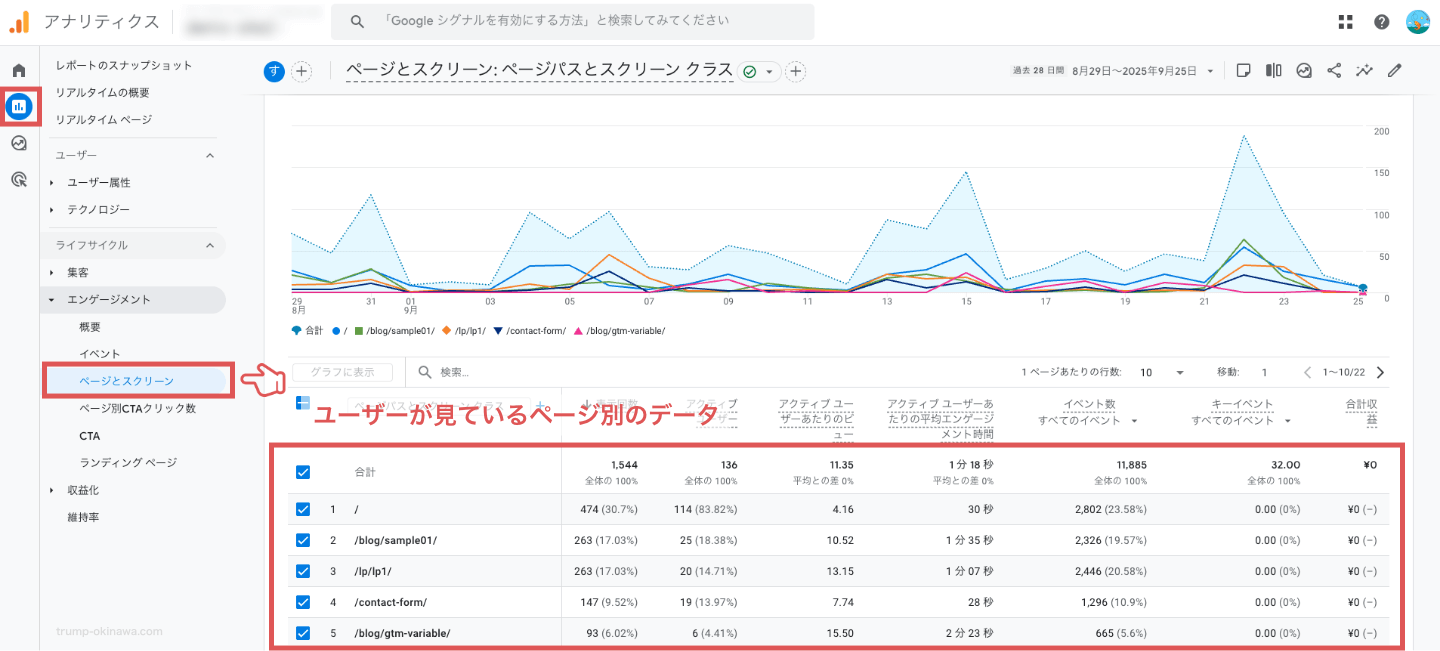Viewport: 1440px width, 651px height.
Task: Open the Help question mark icon
Action: coord(1382,22)
